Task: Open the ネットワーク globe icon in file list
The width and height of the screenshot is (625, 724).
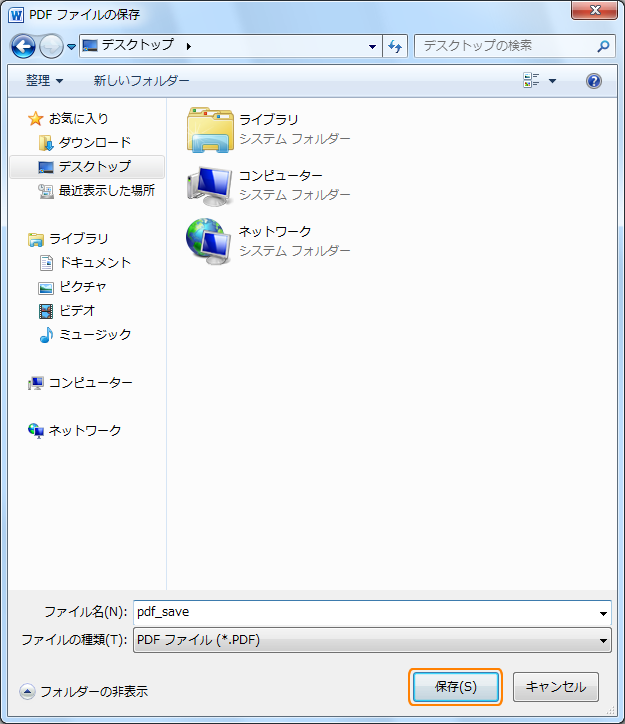Action: (209, 240)
